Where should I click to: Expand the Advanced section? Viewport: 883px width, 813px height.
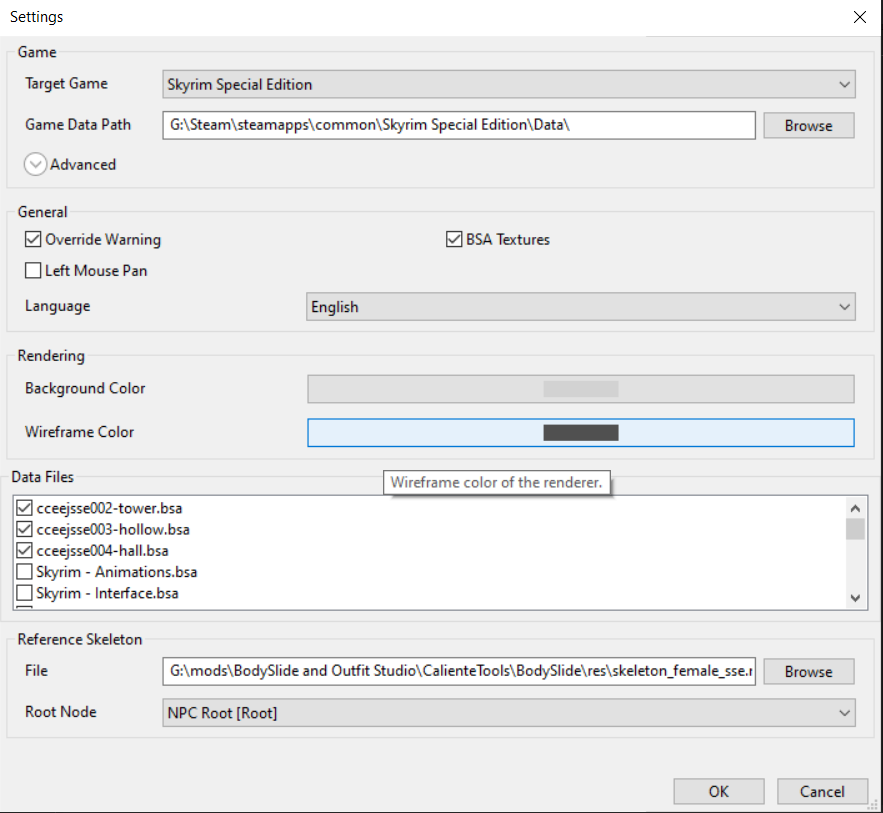pyautogui.click(x=35, y=164)
